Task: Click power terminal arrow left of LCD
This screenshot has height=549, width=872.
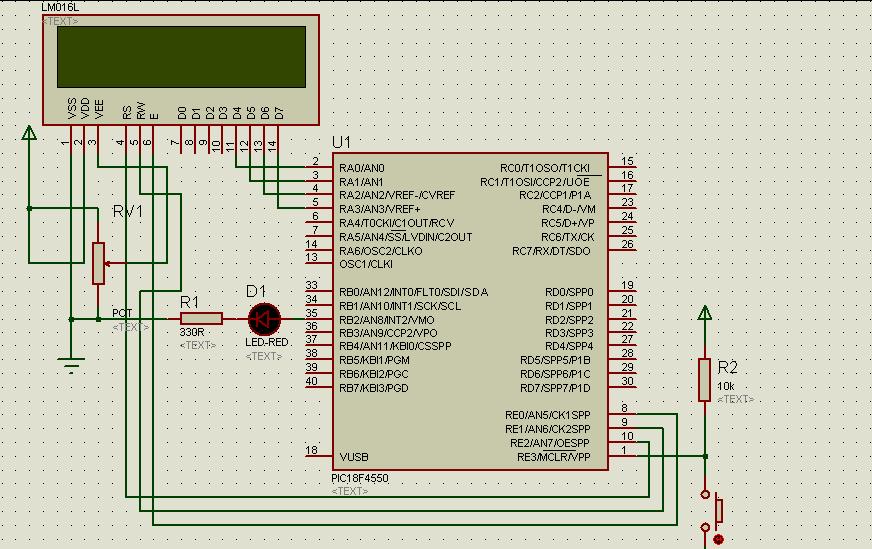Action: (29, 133)
